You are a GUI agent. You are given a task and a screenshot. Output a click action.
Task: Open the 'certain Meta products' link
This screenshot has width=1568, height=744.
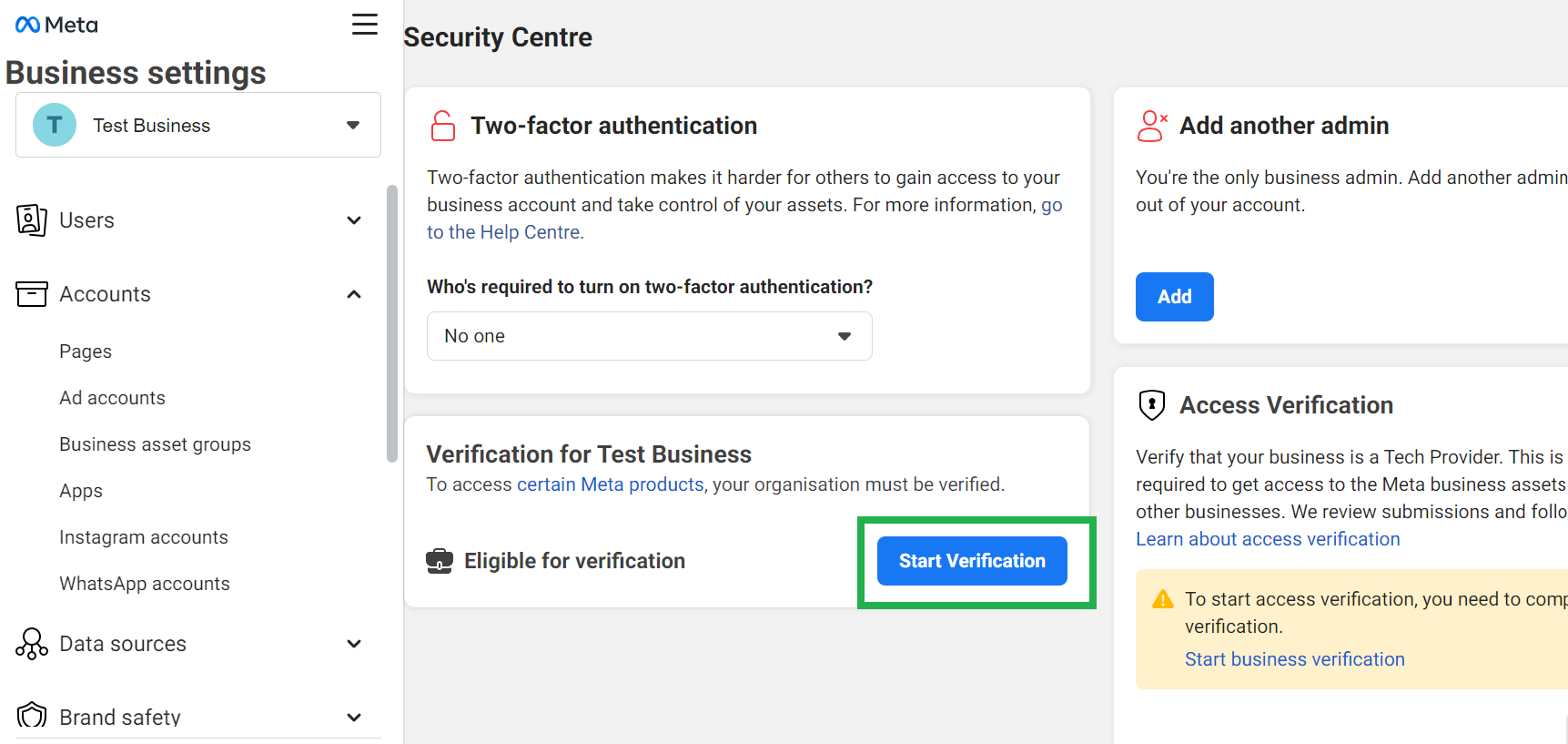tap(610, 484)
